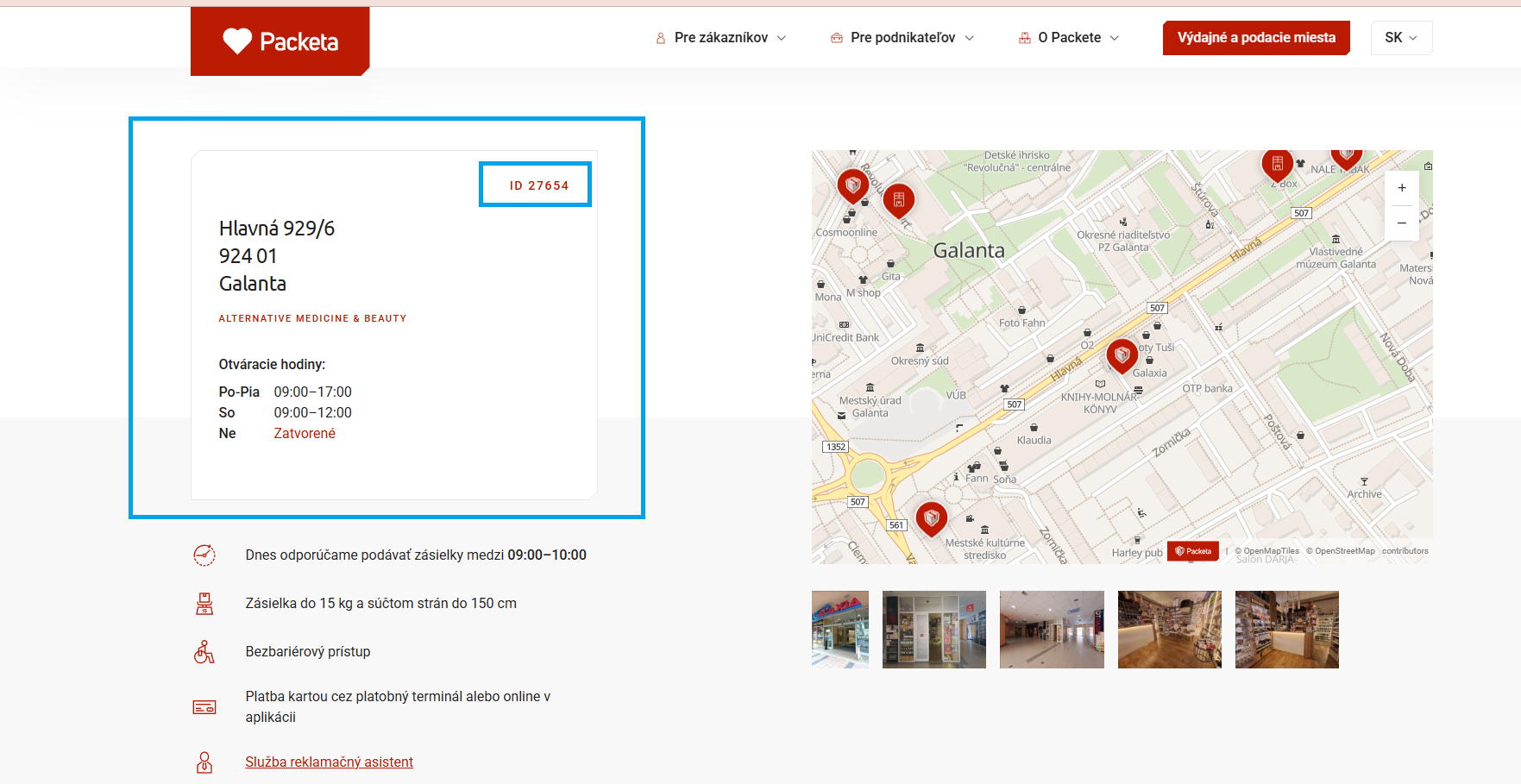
Task: Click the Zatvorené Sunday status
Action: click(305, 434)
